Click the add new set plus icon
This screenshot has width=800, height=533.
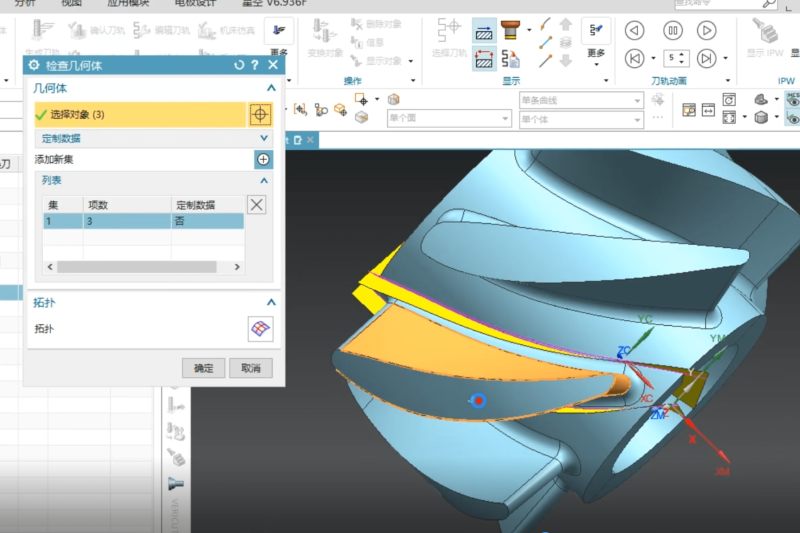[x=263, y=159]
